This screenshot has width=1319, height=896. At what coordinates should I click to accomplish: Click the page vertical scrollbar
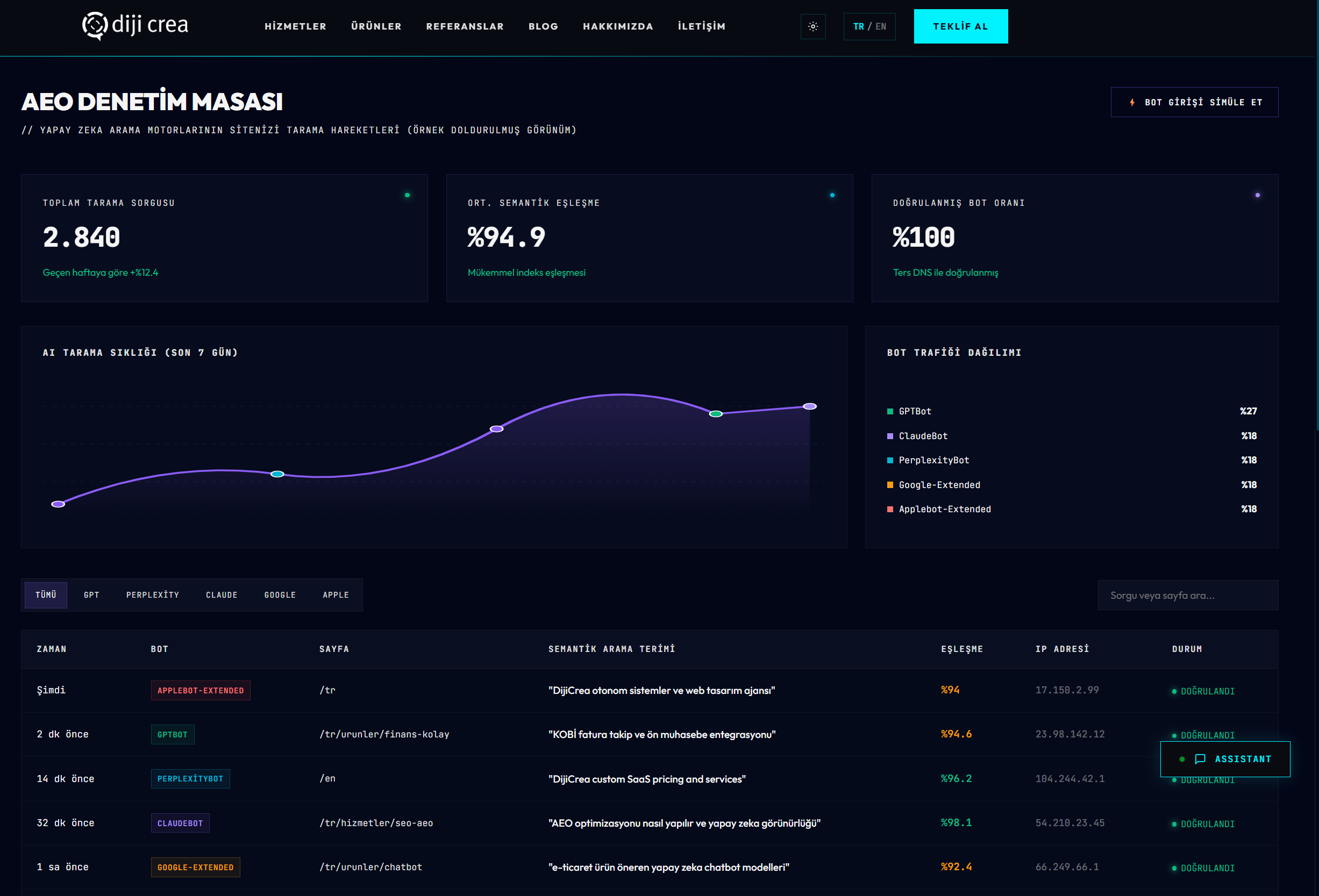pyautogui.click(x=1317, y=216)
